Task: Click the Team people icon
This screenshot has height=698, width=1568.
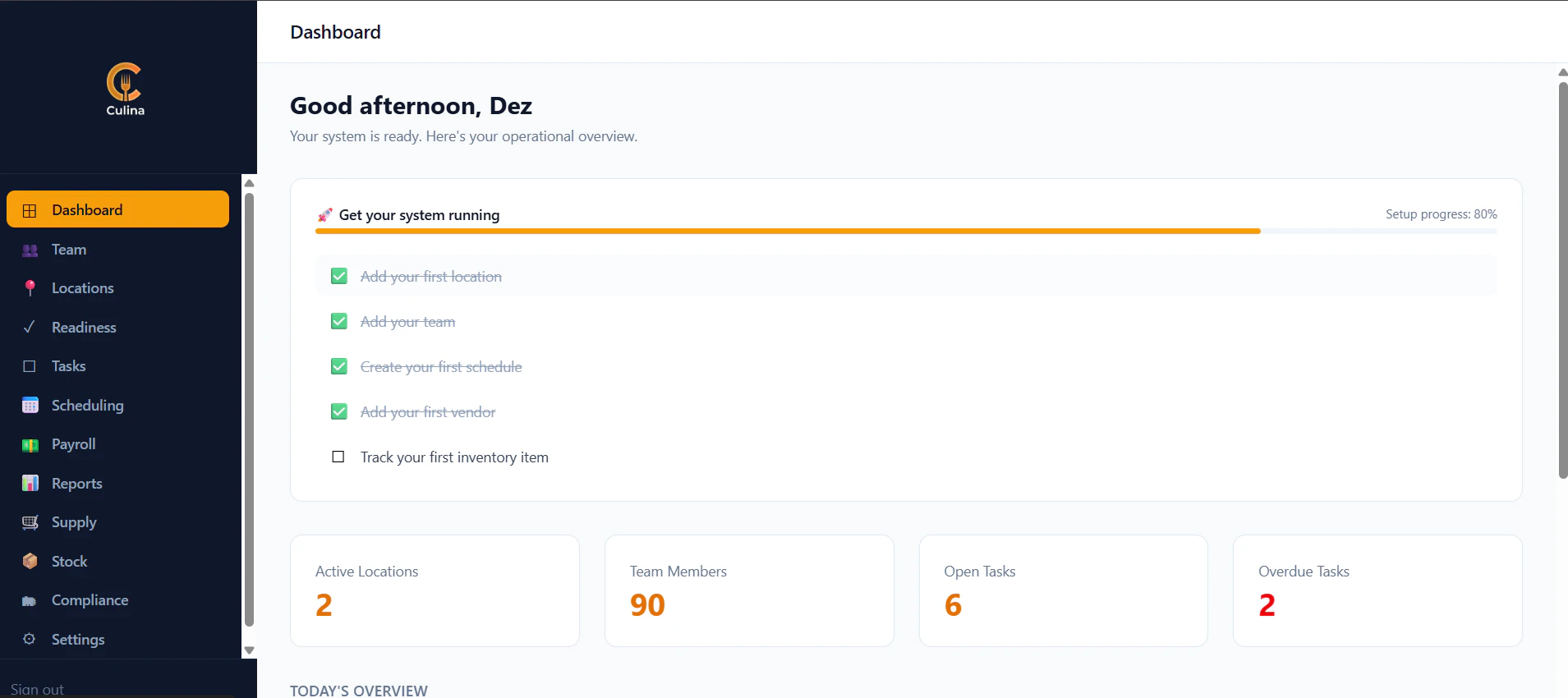Action: point(30,250)
